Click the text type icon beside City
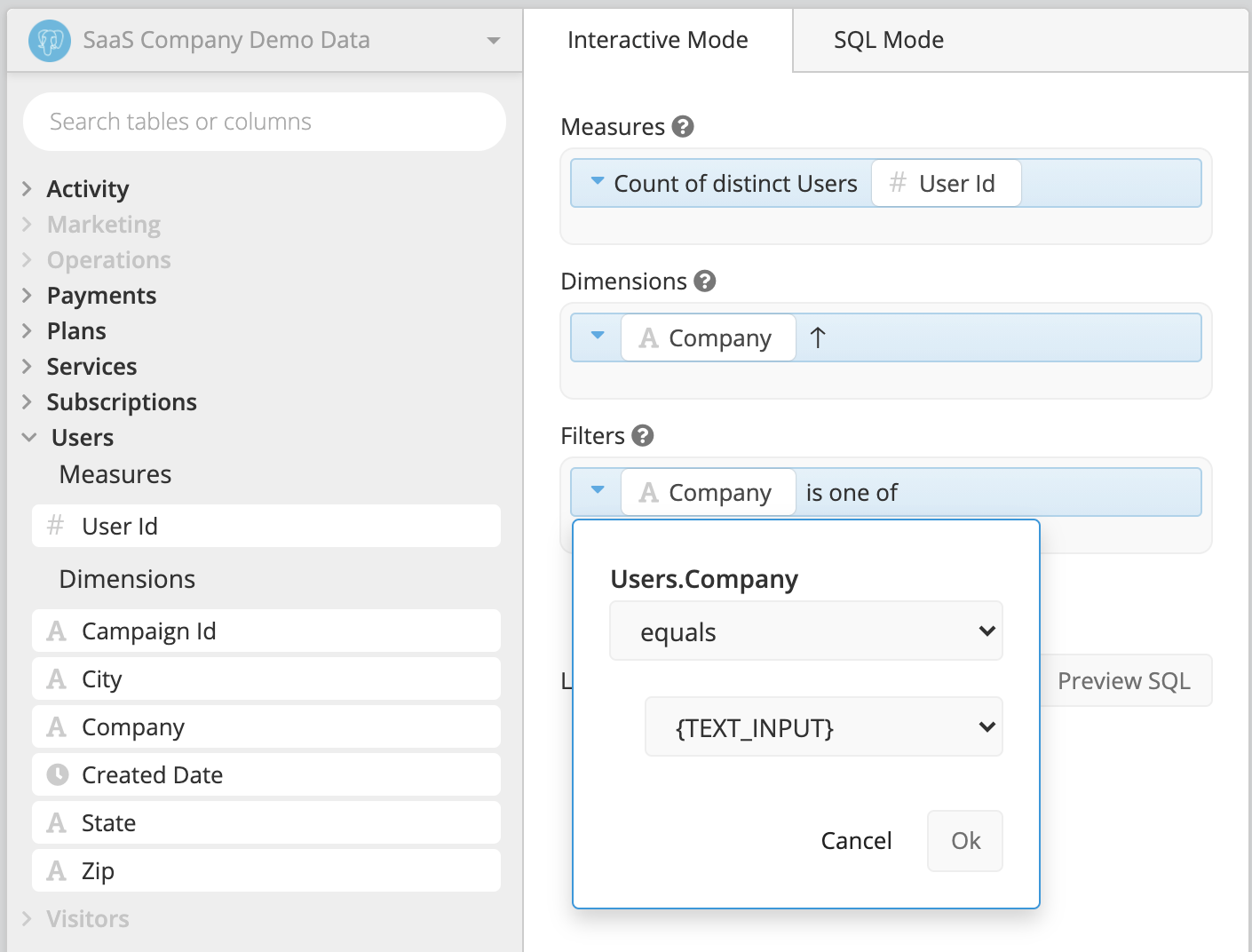This screenshot has height=952, width=1252. 57,679
